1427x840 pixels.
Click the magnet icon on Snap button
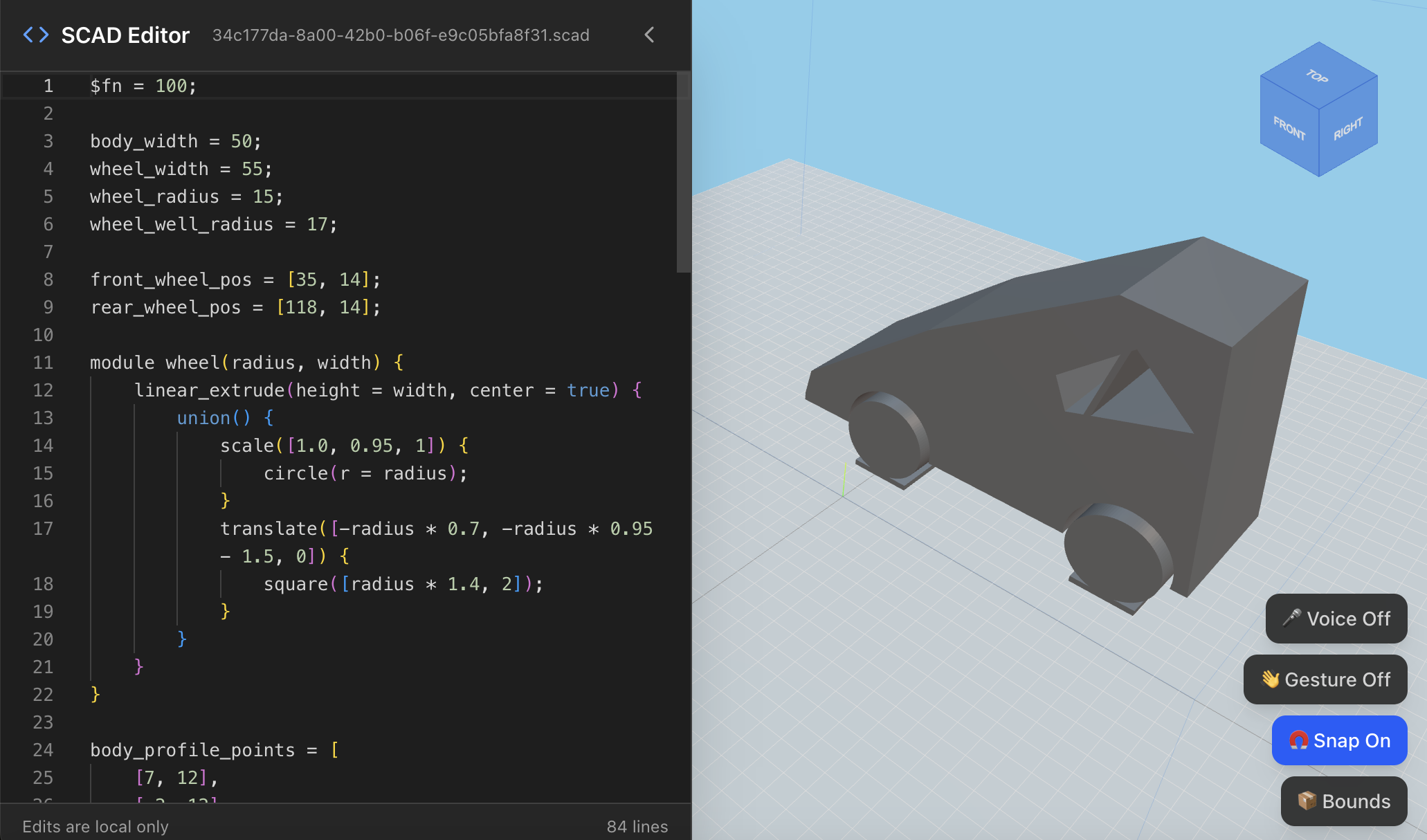(x=1298, y=740)
